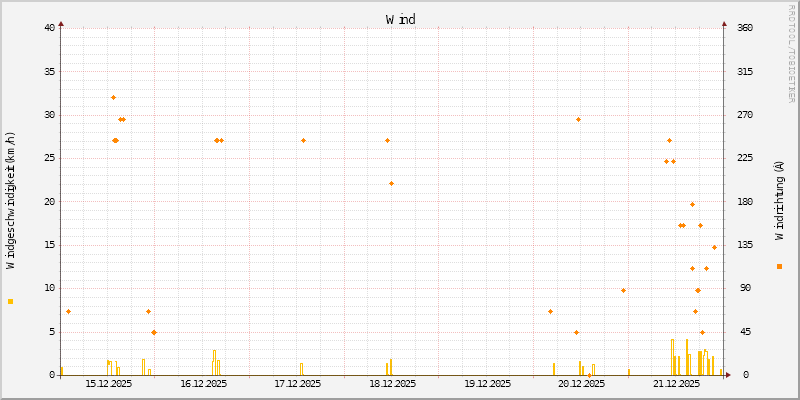The image size is (800, 400).
Task: Click the 40 tick on left axis
Action: (x=49, y=27)
